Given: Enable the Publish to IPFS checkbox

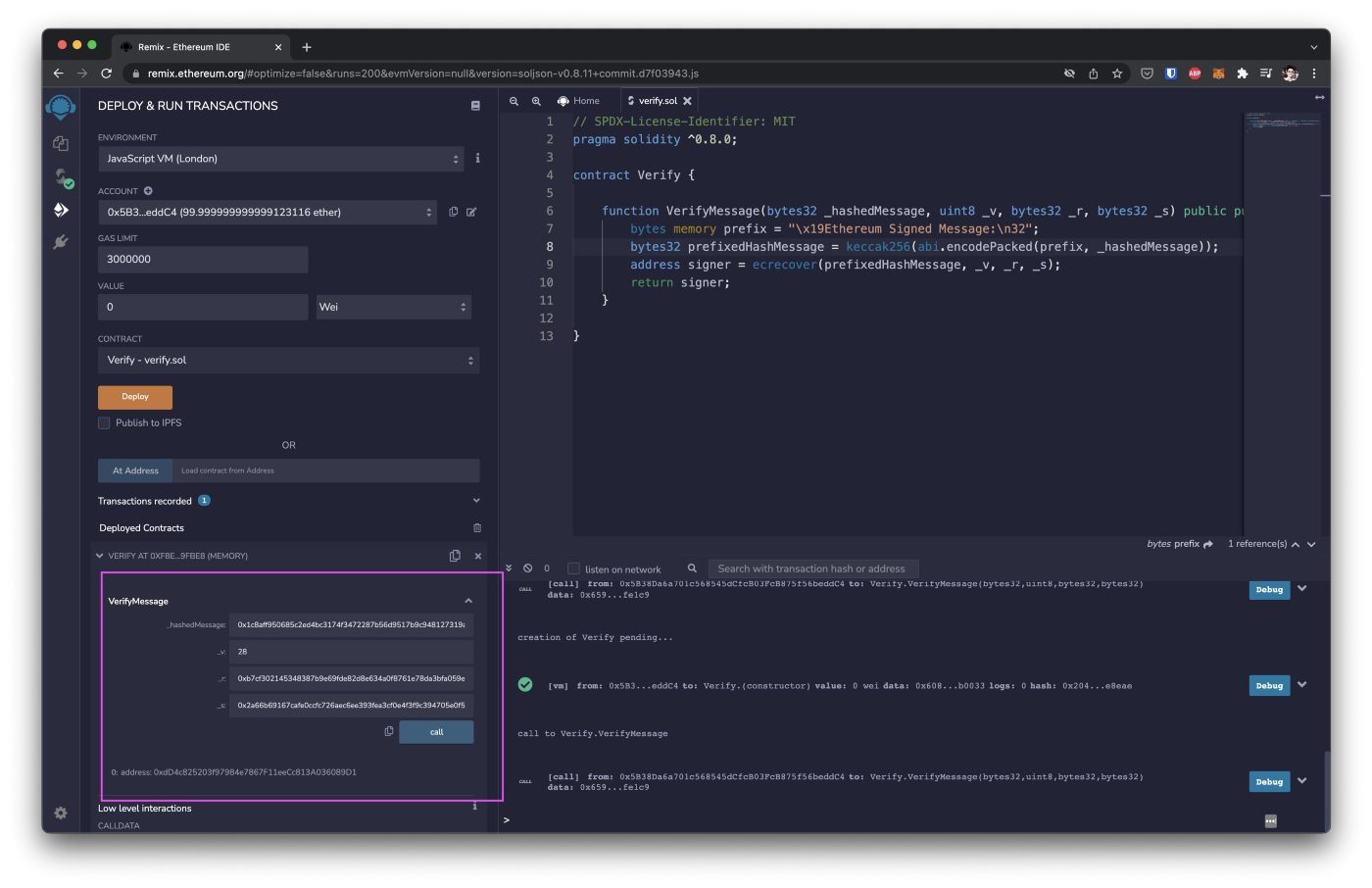Looking at the screenshot, I should (x=104, y=422).
